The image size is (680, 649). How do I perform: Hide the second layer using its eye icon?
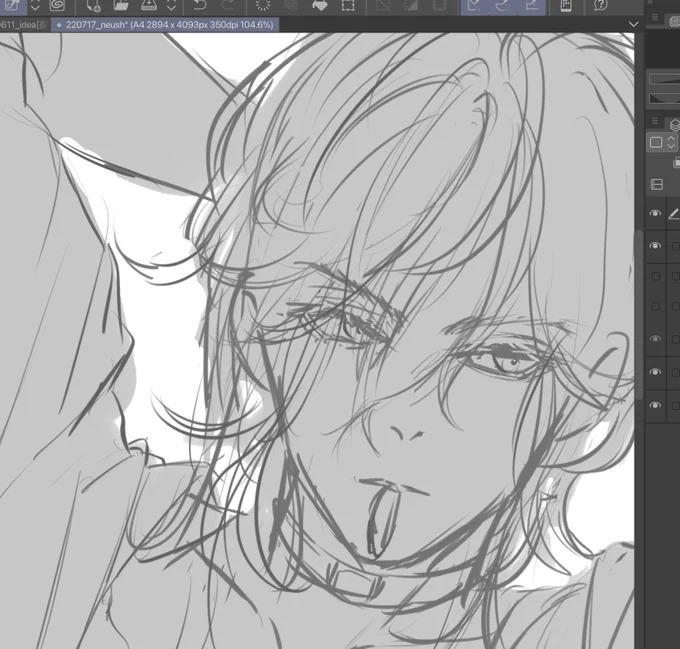click(x=655, y=245)
